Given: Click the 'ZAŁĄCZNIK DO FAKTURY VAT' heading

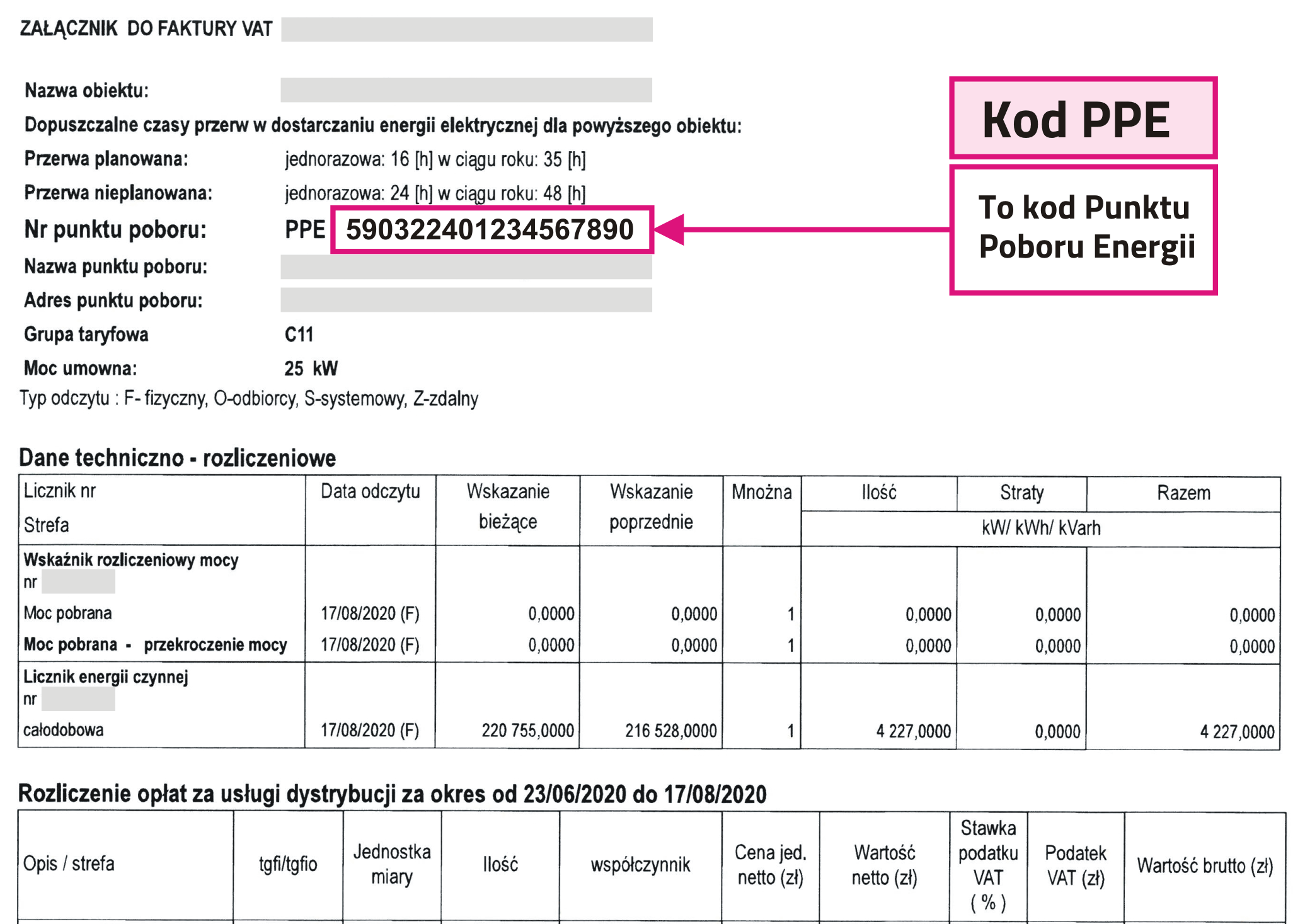Looking at the screenshot, I should click(x=146, y=29).
